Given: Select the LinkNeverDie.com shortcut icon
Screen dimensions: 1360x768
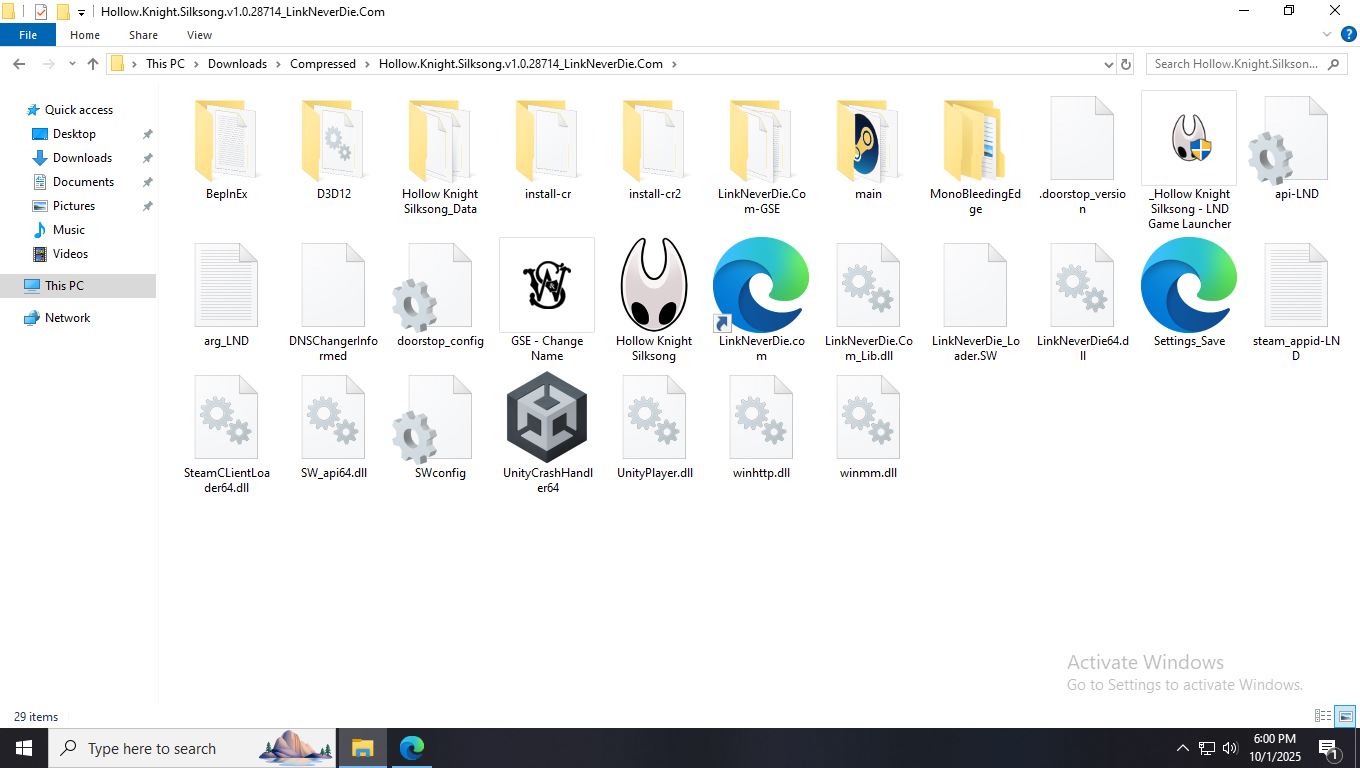Looking at the screenshot, I should [761, 286].
